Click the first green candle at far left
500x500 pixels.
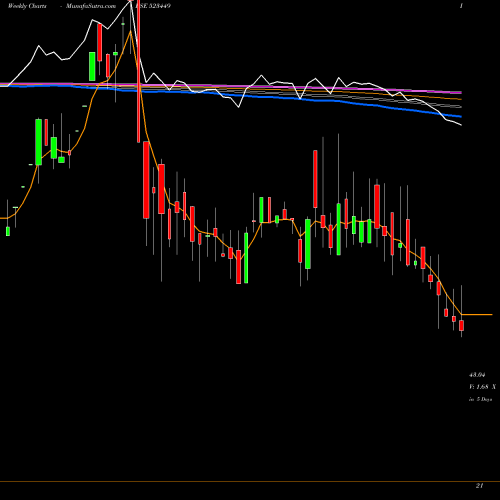[8, 231]
